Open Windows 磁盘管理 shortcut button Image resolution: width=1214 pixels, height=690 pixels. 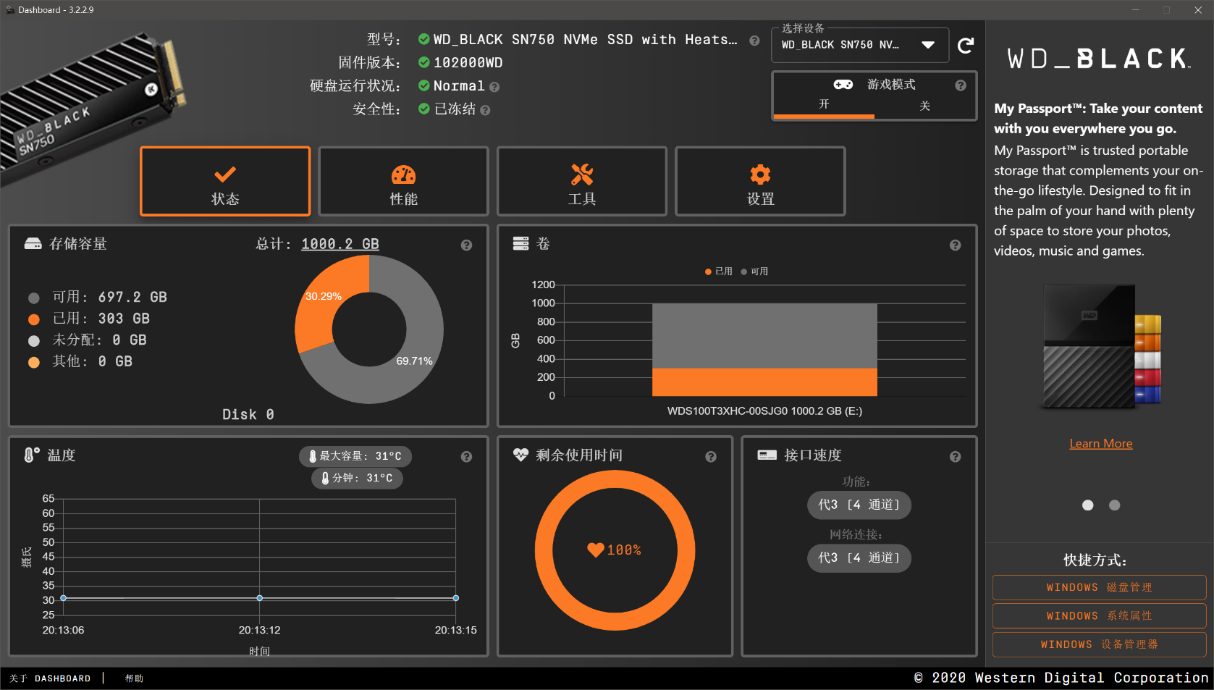[1099, 588]
